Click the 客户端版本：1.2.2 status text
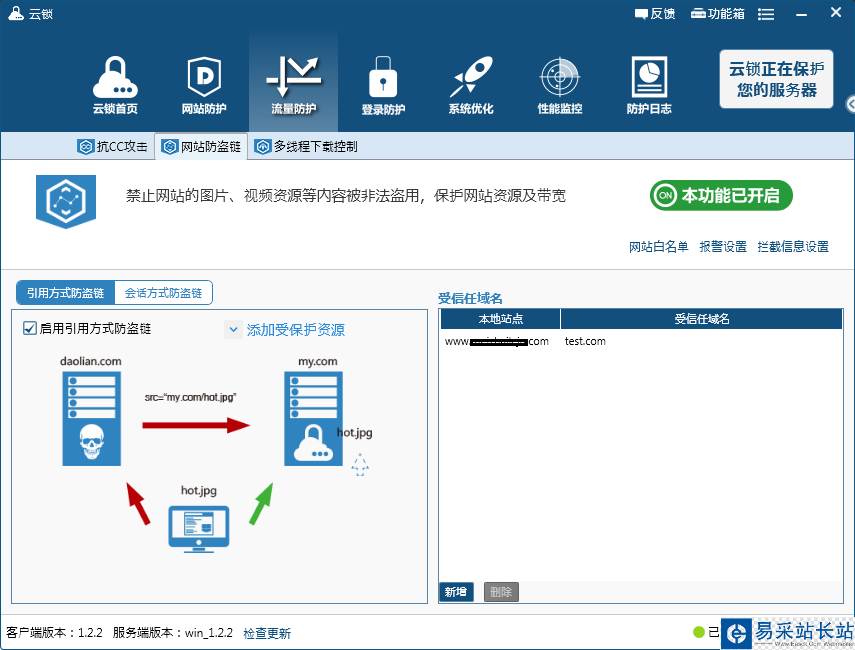 [x=55, y=633]
